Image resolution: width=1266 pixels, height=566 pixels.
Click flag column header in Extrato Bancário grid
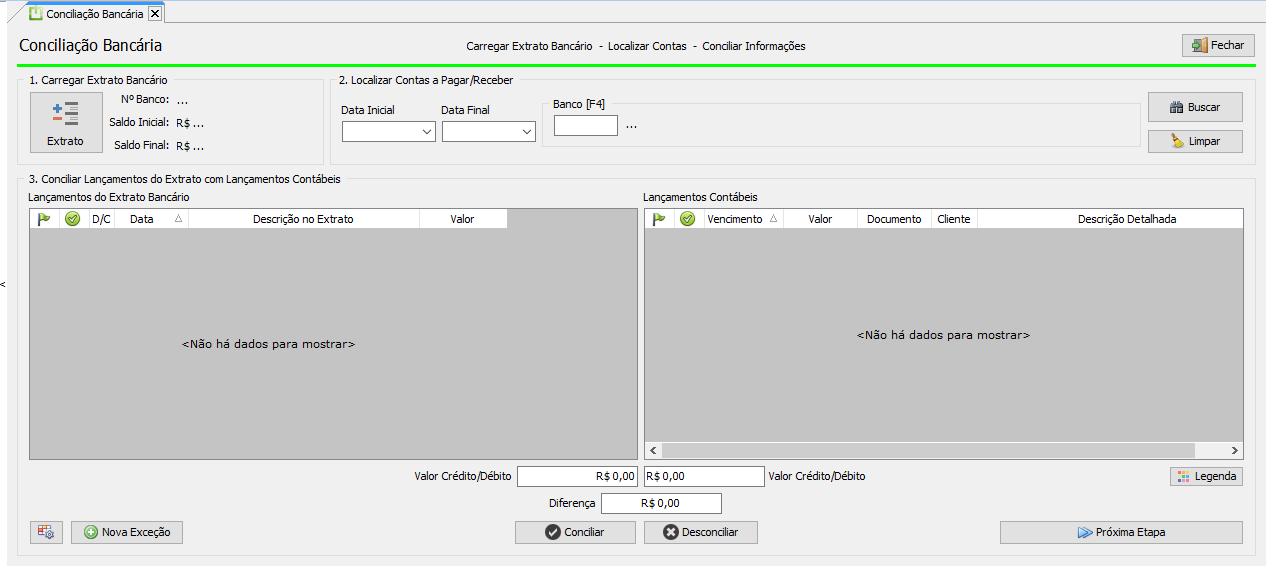[44, 219]
